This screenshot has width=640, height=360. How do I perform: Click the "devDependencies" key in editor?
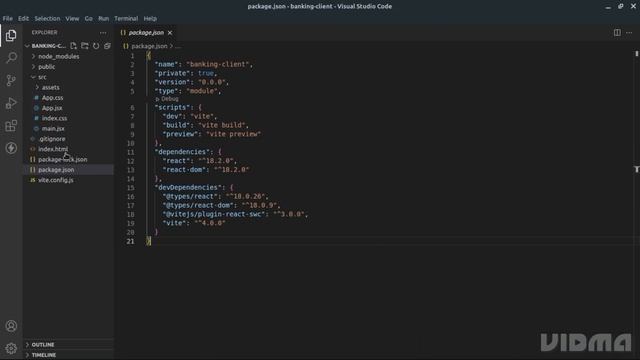(x=188, y=187)
